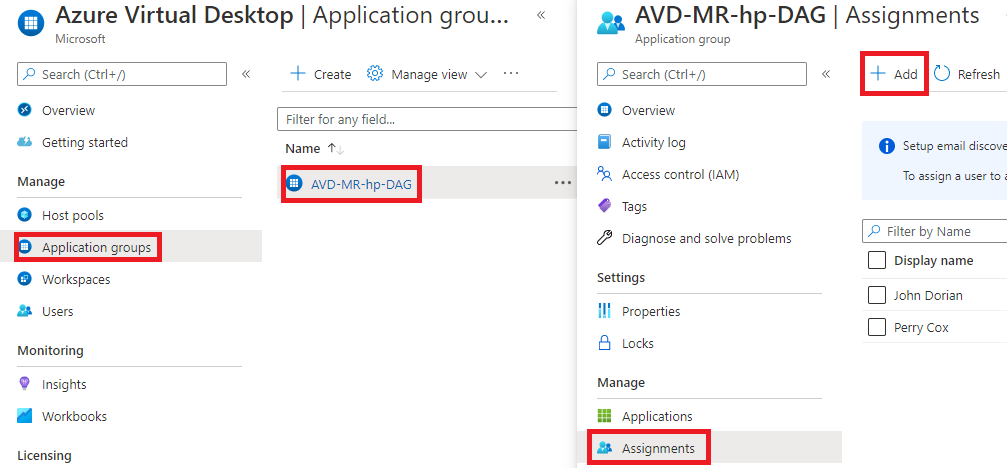Click the Access control people icon

coord(604,173)
